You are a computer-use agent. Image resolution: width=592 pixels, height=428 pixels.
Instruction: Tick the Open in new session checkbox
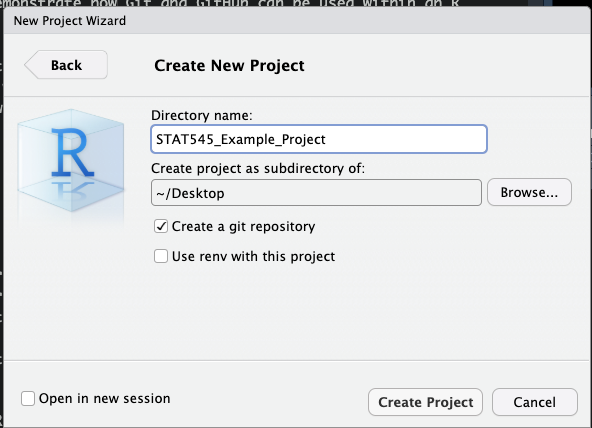tap(28, 398)
